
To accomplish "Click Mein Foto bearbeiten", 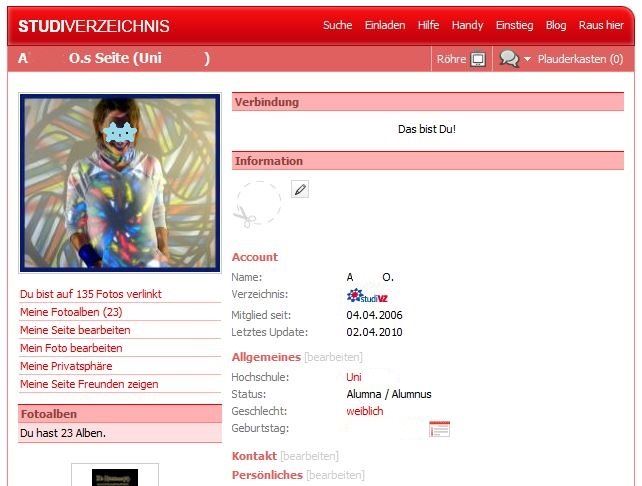I will 71,348.
